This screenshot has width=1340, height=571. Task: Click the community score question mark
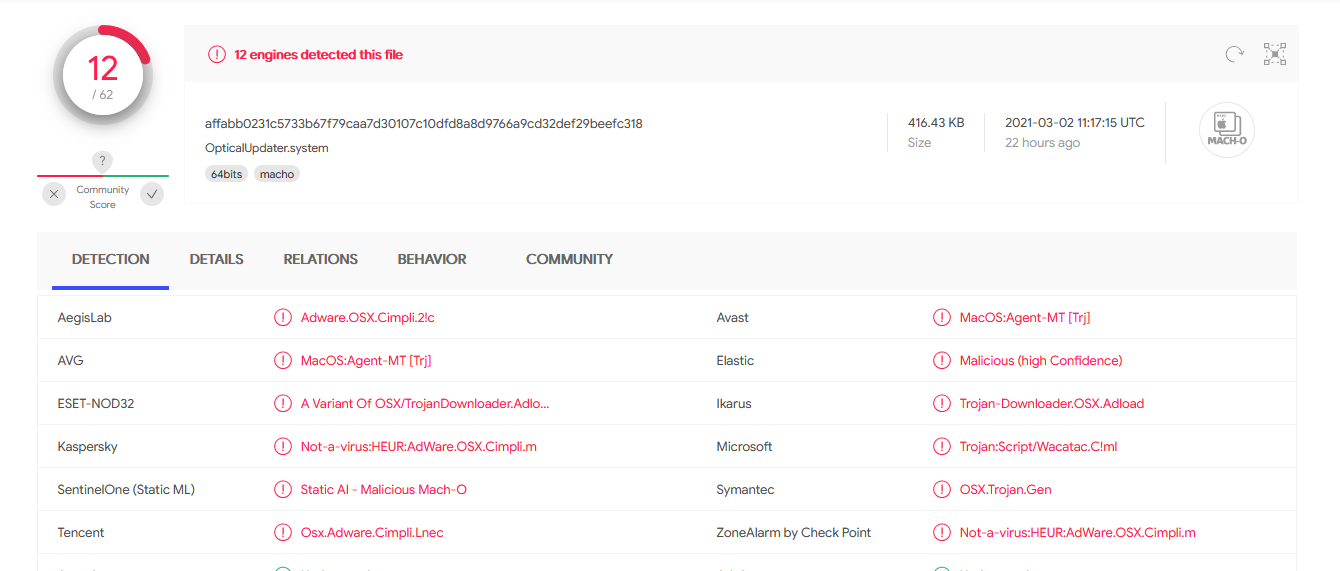(102, 161)
